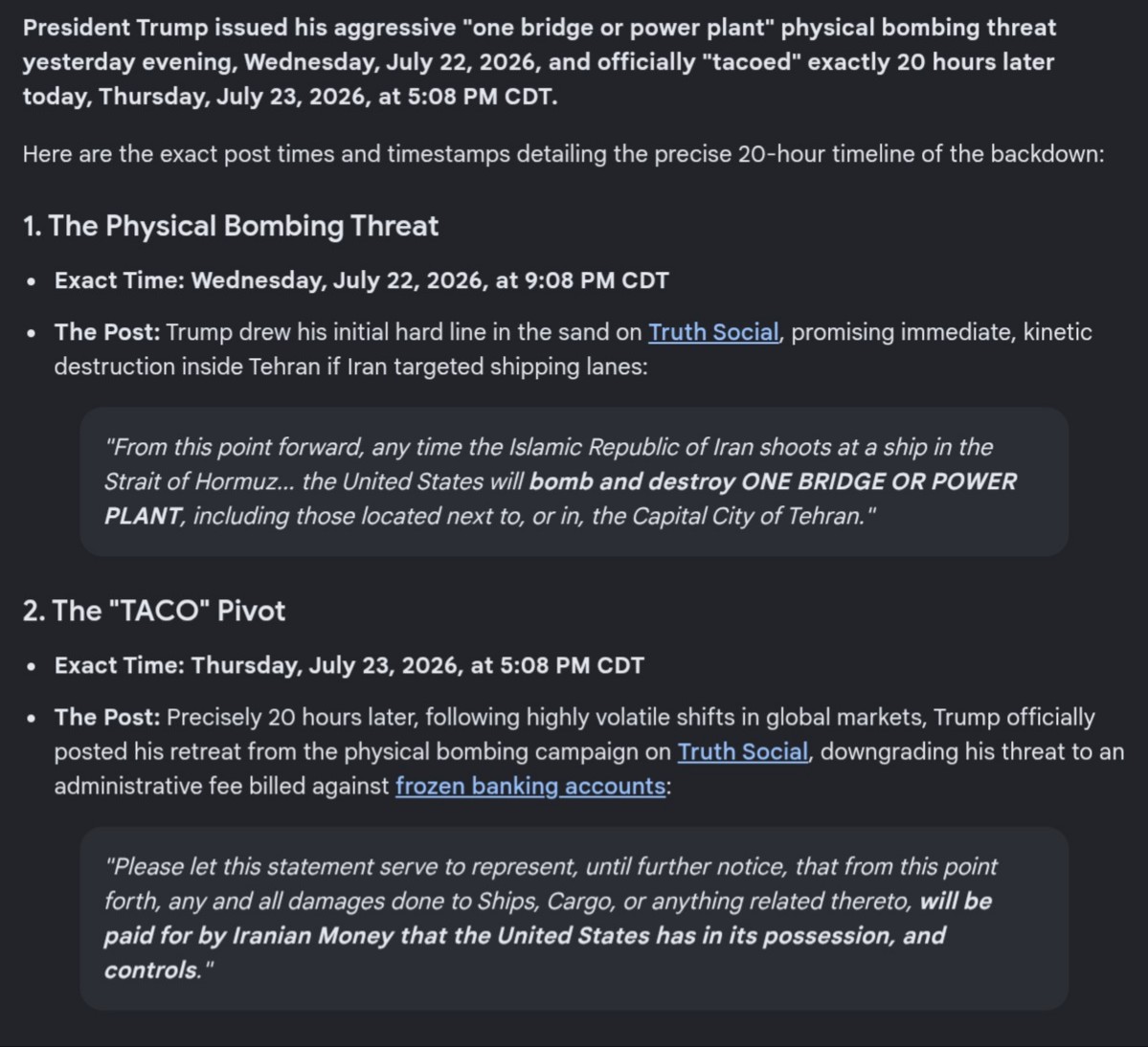Click 'The Post:' label in the first section

click(107, 332)
